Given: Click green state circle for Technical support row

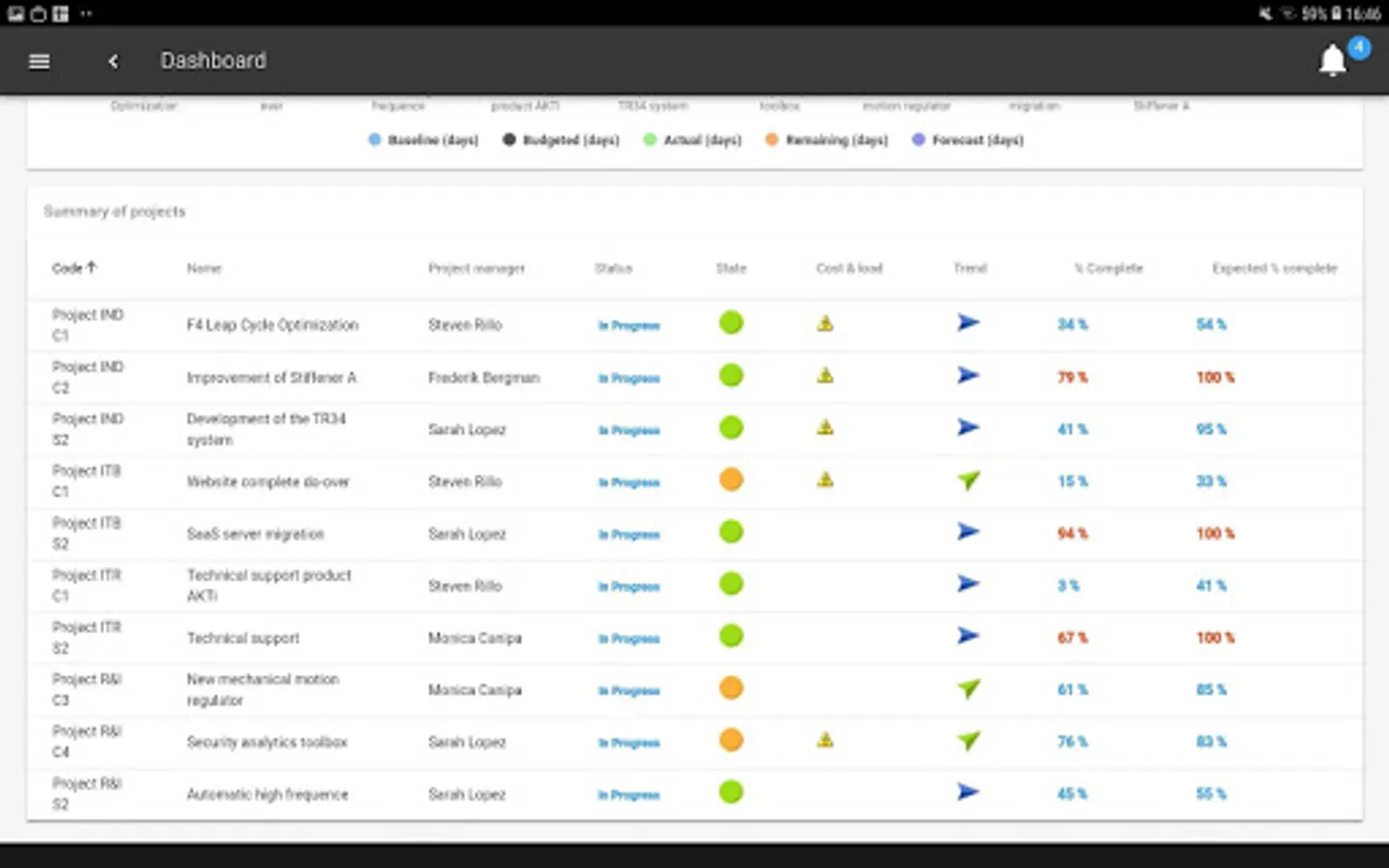Looking at the screenshot, I should pyautogui.click(x=731, y=636).
